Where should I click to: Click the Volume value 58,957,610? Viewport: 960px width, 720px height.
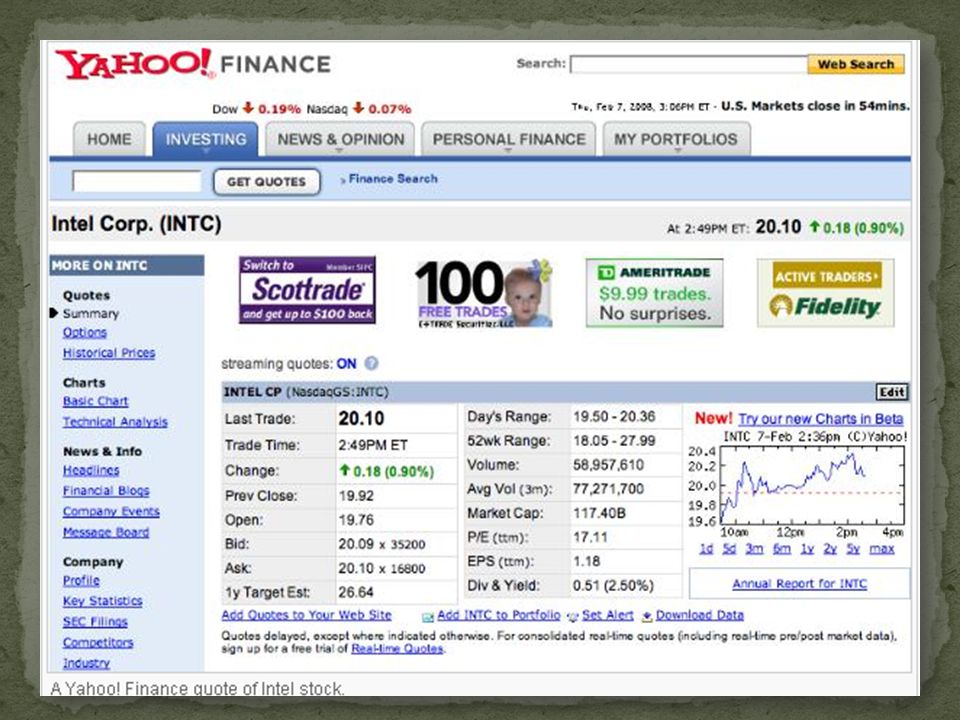pos(608,465)
